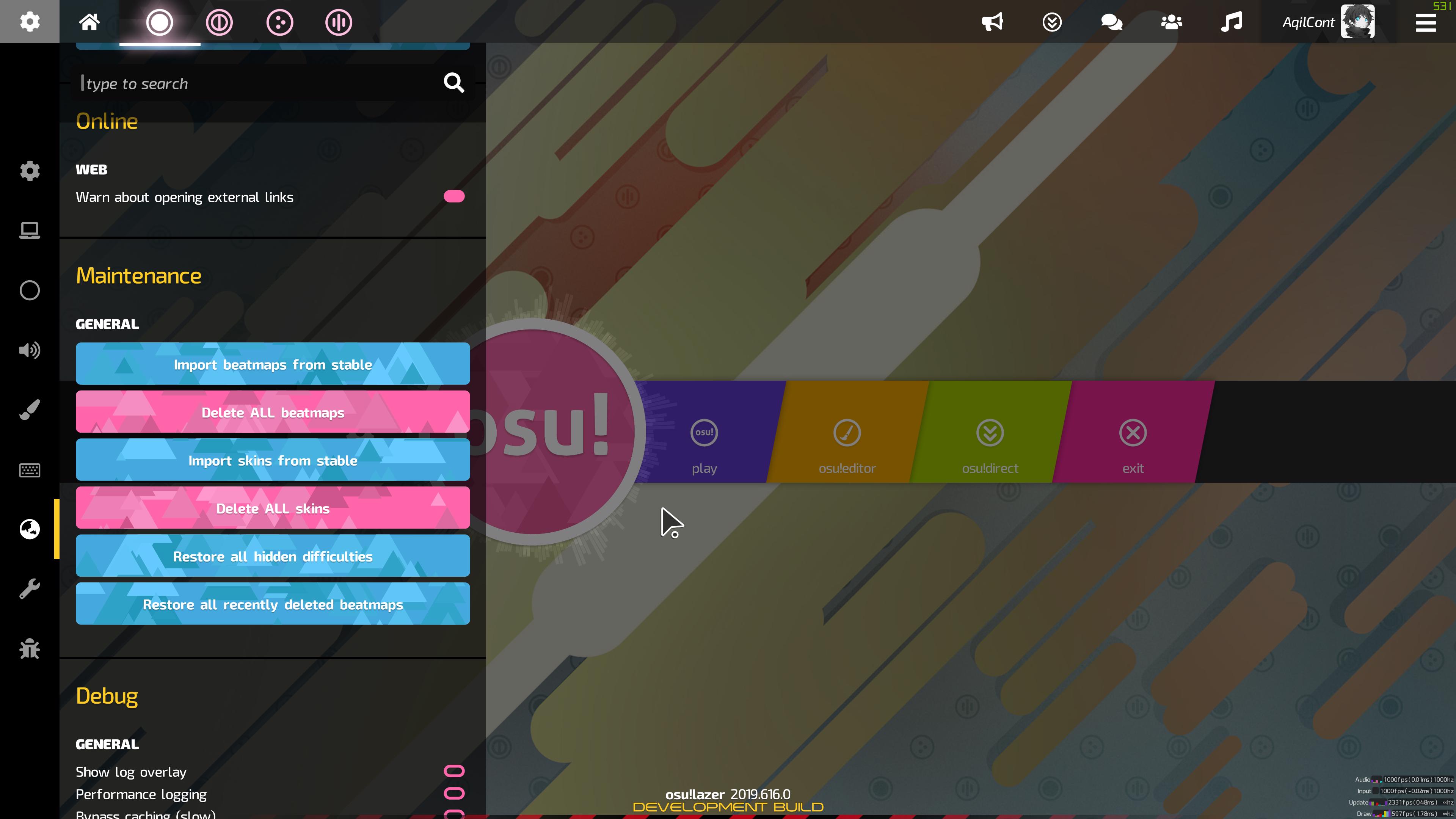The width and height of the screenshot is (1456, 819).
Task: Click Import beatmaps from stable
Action: tap(273, 364)
